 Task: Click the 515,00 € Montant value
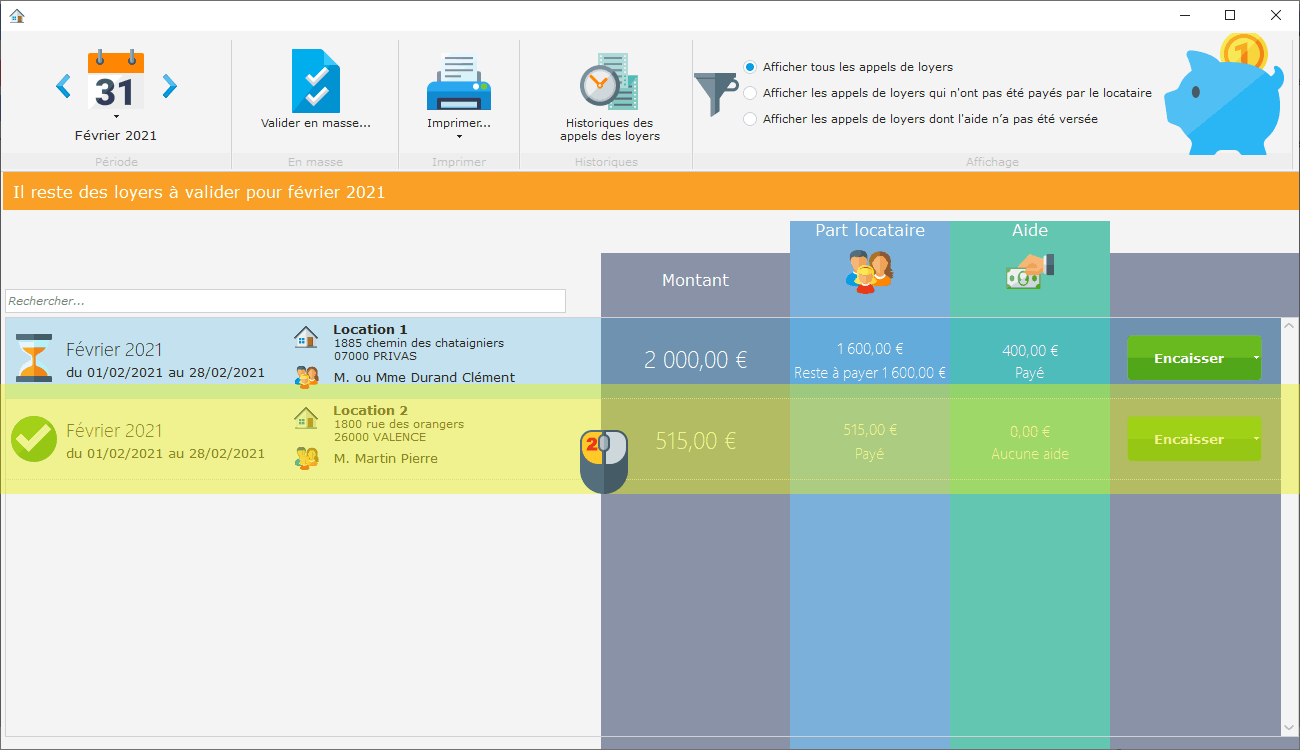click(696, 441)
